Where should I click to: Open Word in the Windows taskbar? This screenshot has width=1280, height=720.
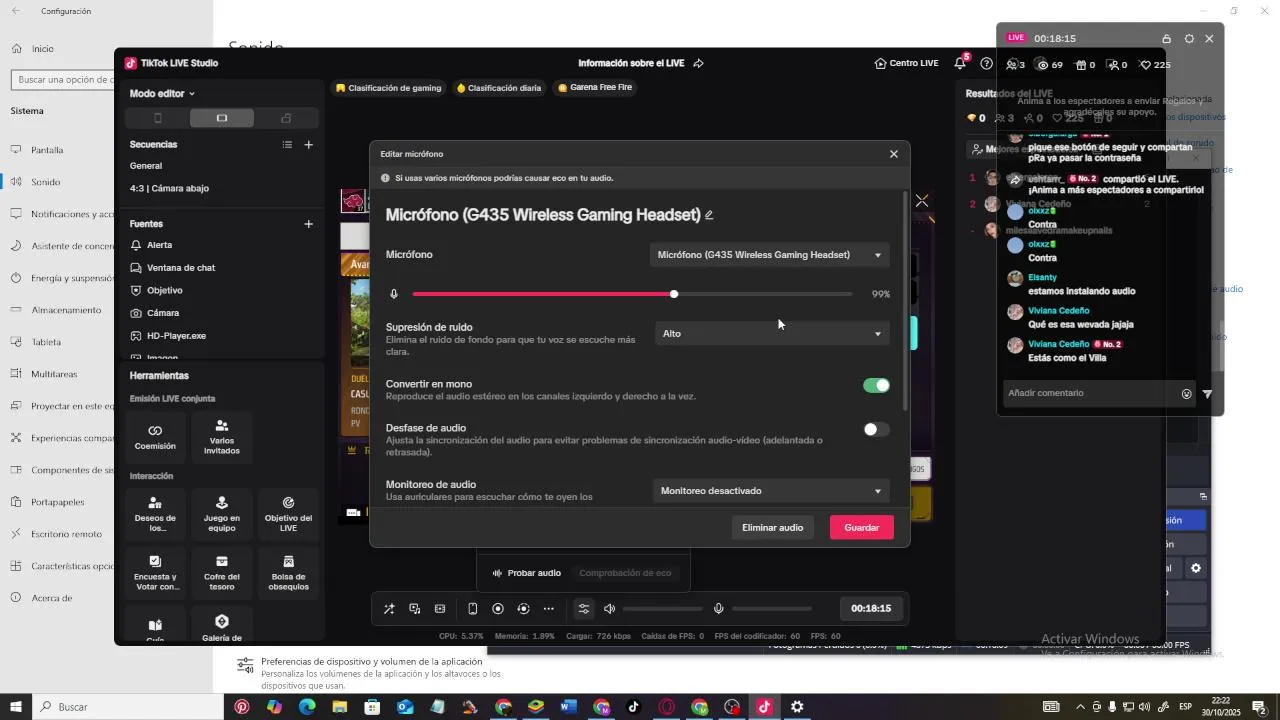click(568, 707)
